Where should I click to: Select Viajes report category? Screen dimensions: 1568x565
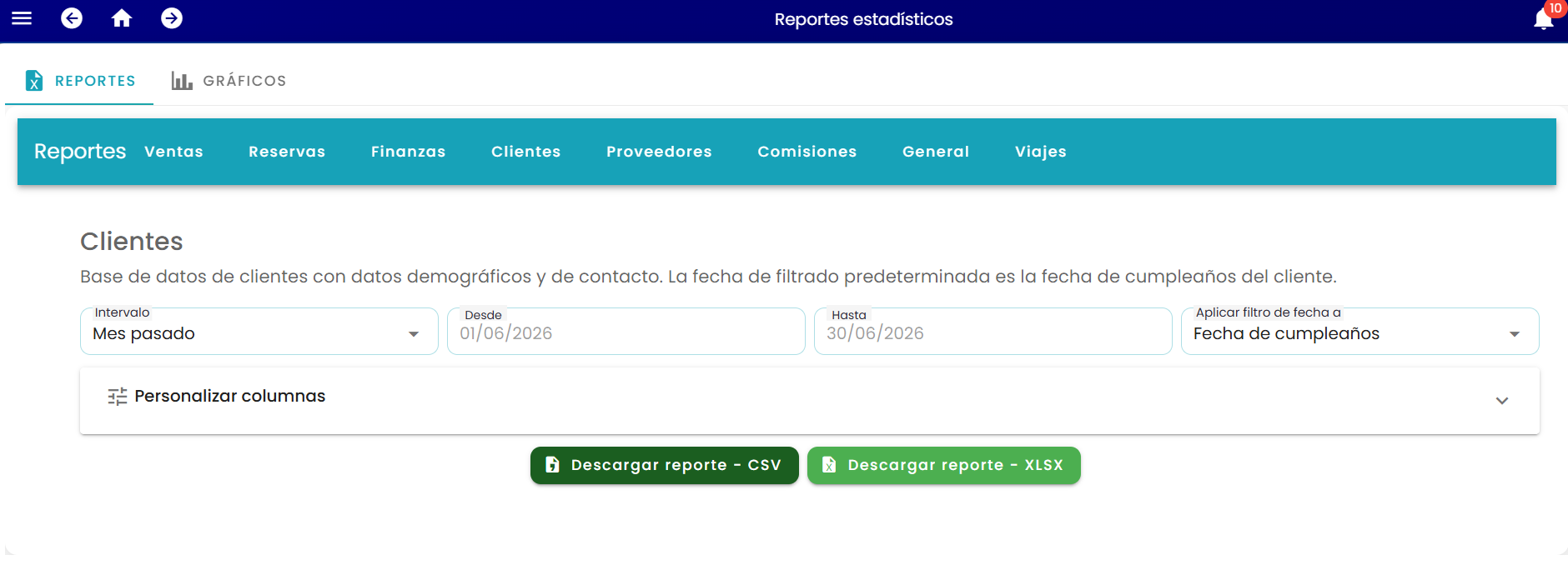1040,152
